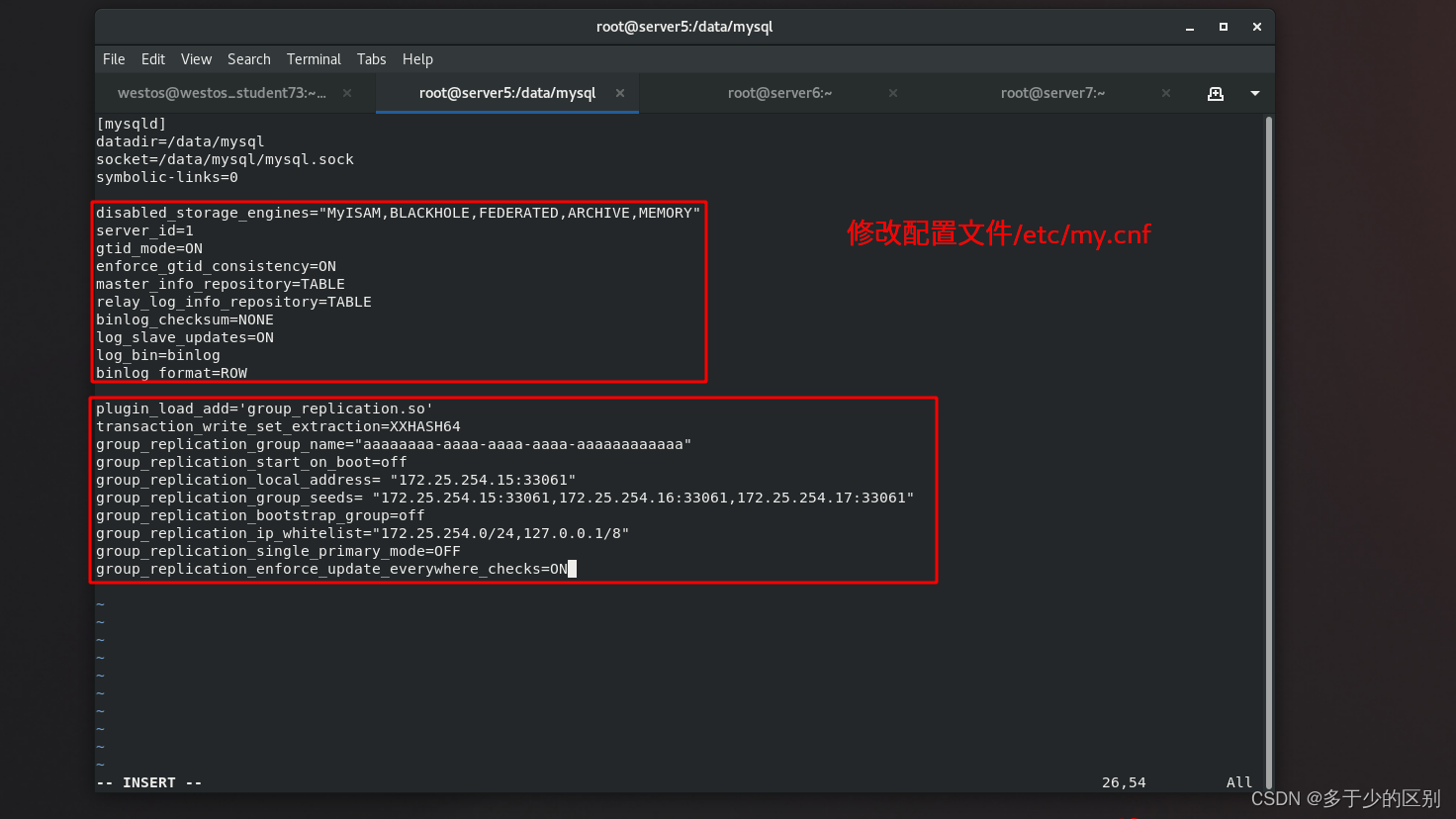
Task: Click the new tab icon
Action: (1216, 93)
